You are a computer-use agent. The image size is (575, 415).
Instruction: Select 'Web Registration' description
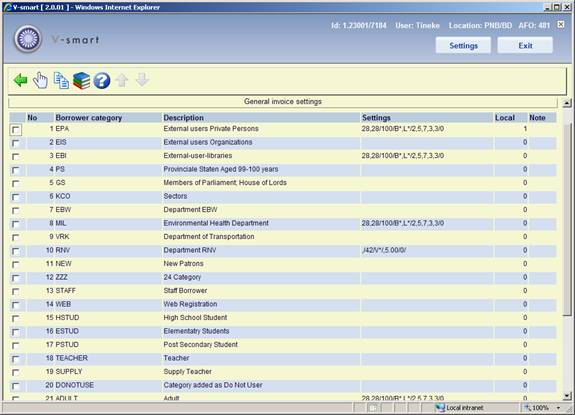coord(190,304)
